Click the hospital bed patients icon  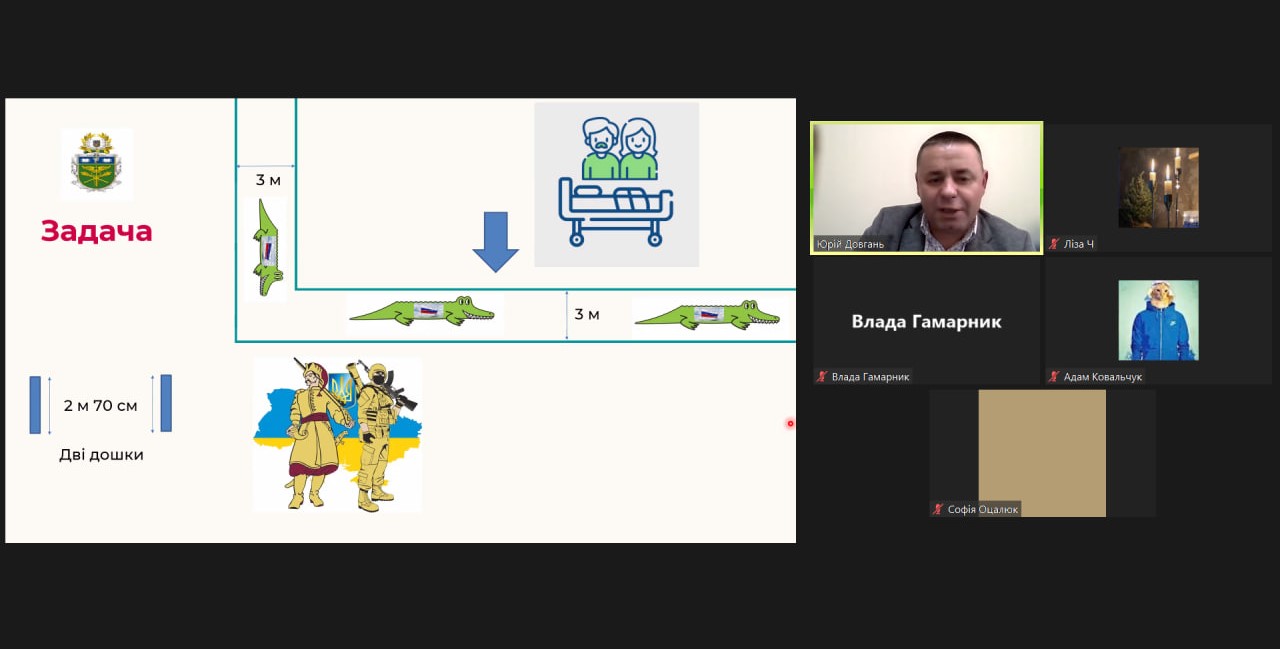click(616, 184)
